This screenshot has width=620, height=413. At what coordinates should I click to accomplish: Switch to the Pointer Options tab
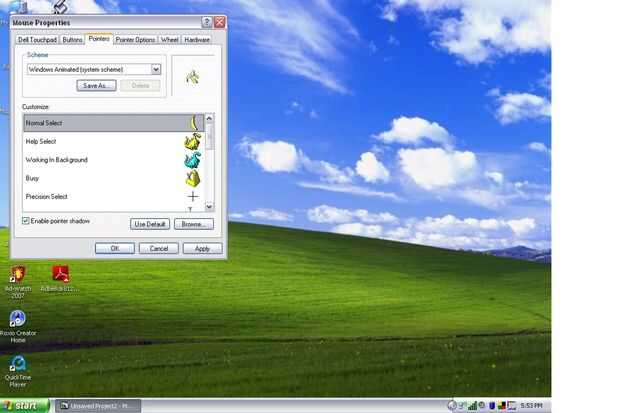(x=135, y=40)
